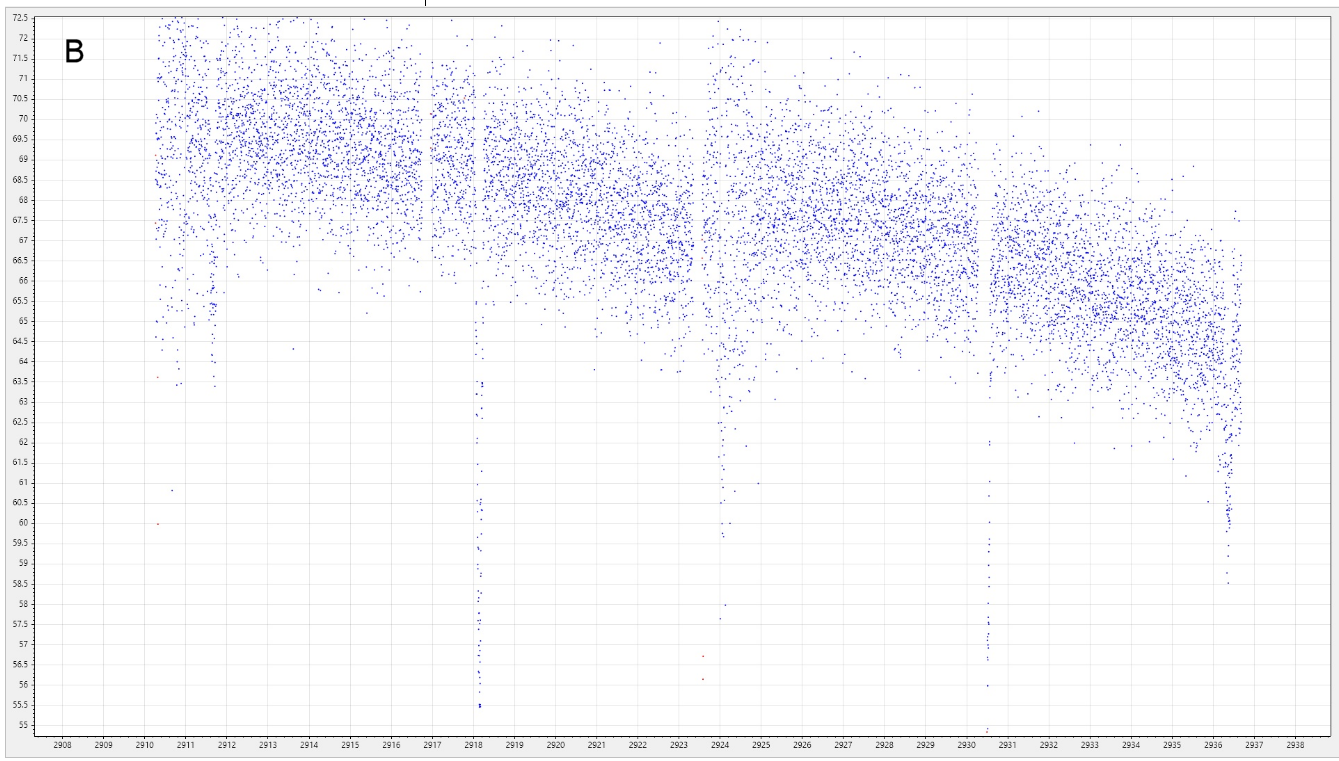
Task: Click the 65.5 y-axis label
Action: click(x=22, y=301)
